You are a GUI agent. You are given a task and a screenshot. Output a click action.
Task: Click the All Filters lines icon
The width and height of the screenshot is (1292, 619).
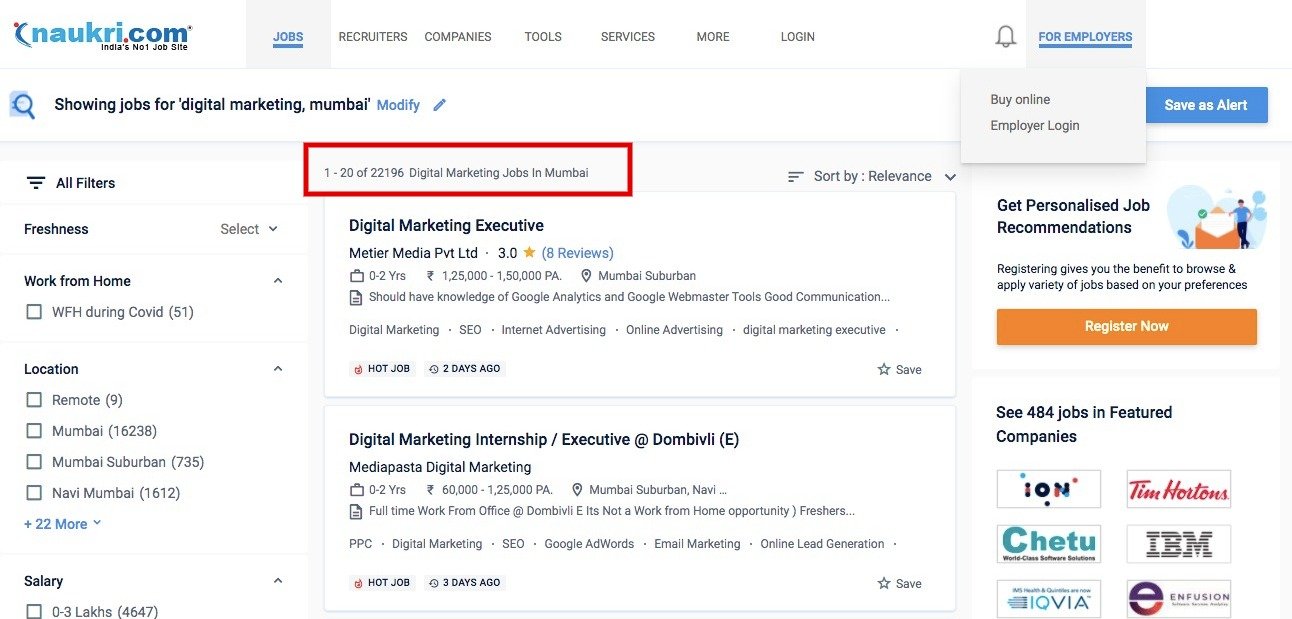36,183
